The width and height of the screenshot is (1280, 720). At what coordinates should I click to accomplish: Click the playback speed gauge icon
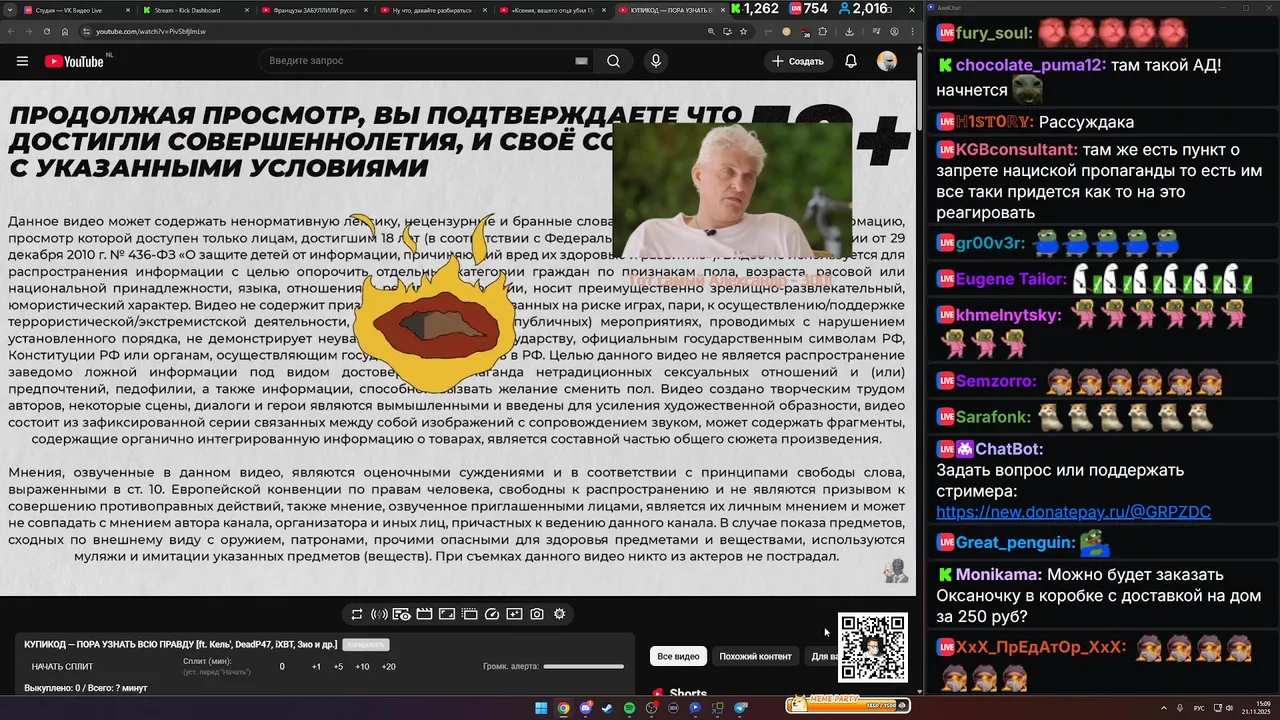[x=492, y=614]
